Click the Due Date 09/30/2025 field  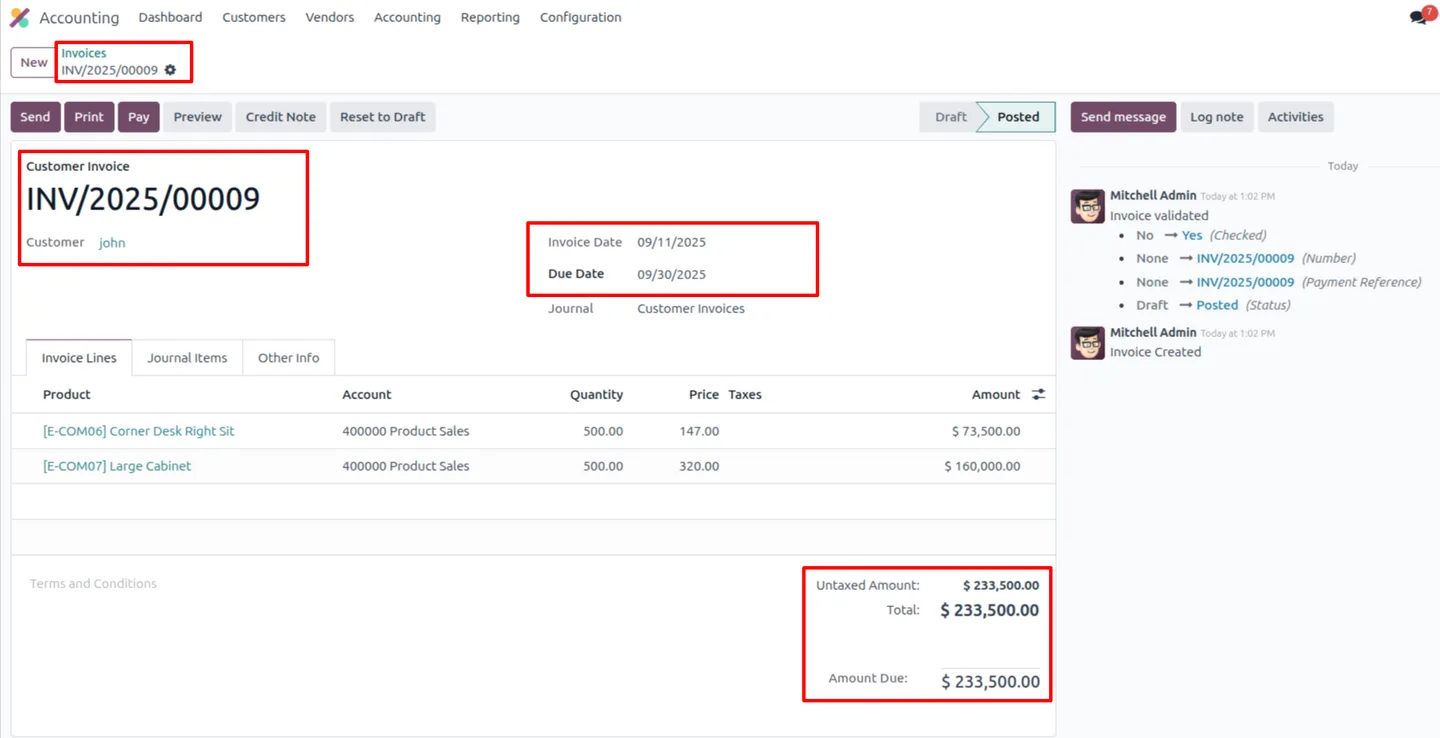(x=672, y=274)
